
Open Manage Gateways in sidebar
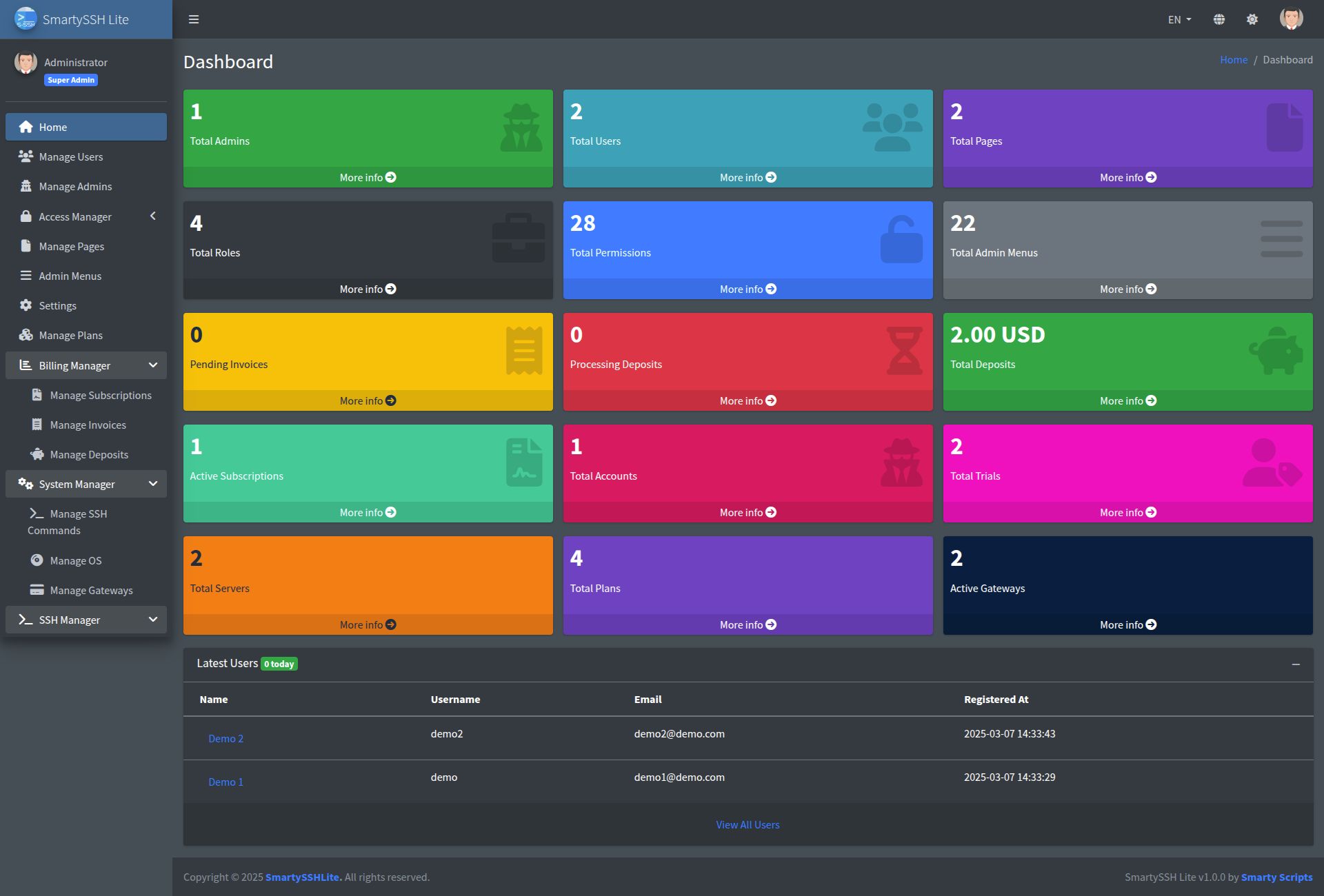[91, 590]
